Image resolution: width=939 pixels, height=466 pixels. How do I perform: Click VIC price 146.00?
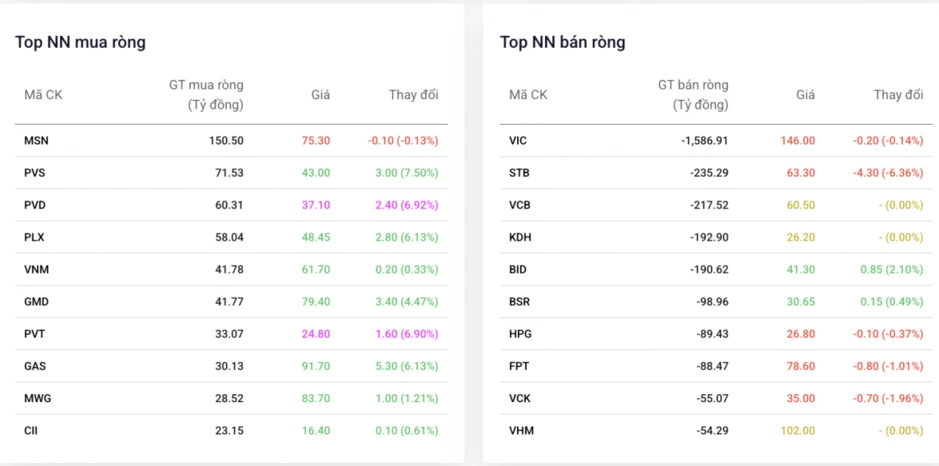coord(798,141)
